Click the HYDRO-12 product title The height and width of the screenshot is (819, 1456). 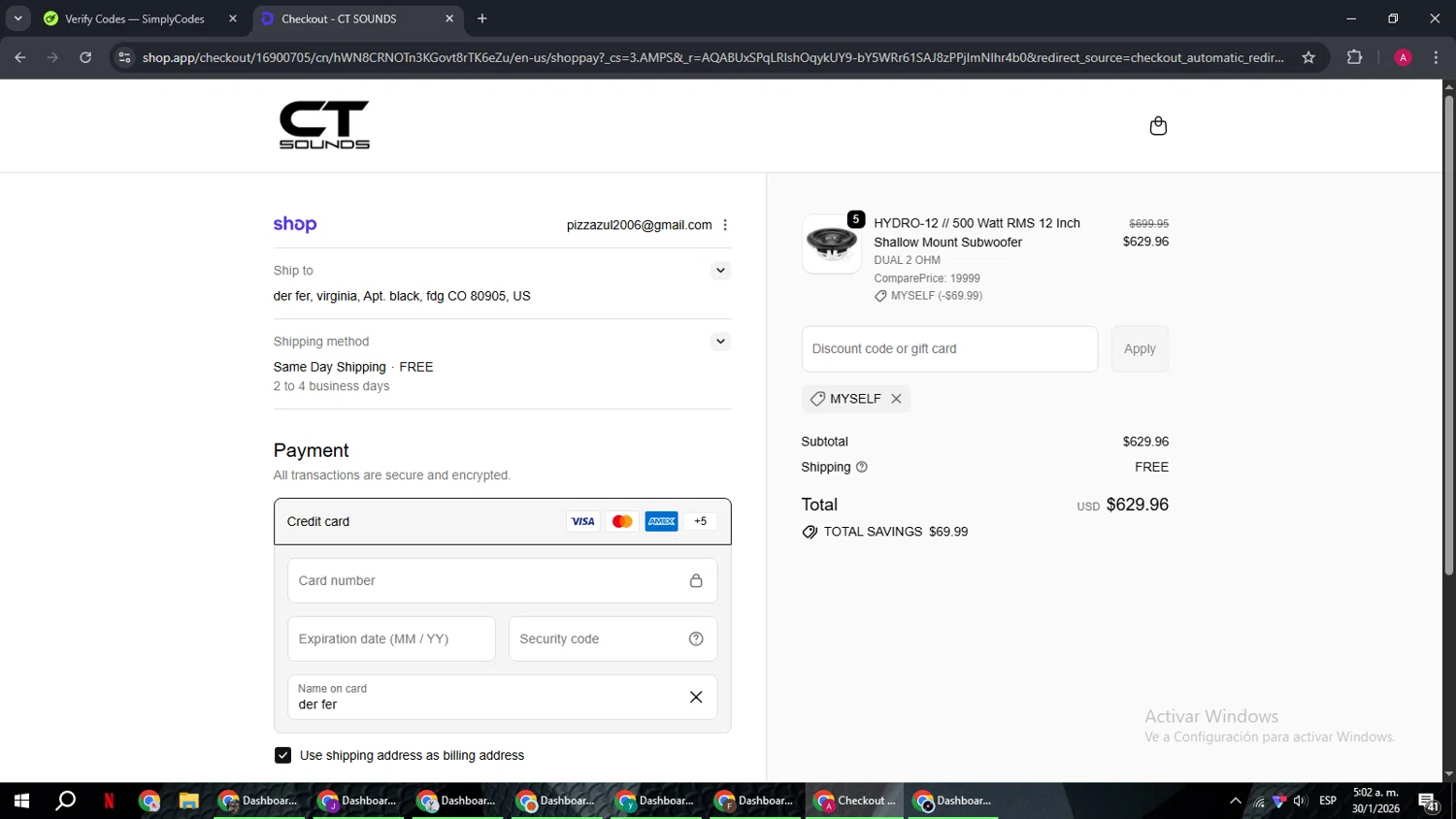point(976,233)
